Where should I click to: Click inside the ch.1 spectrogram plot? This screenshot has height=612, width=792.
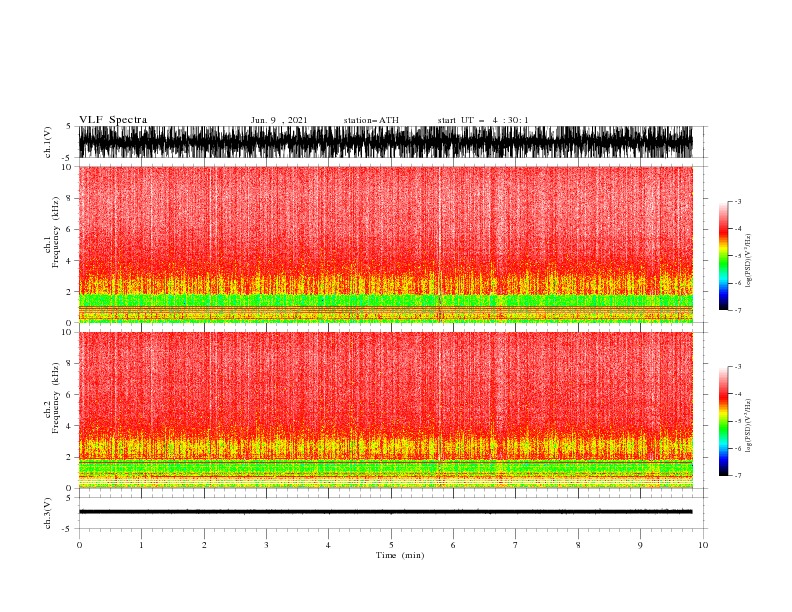pos(385,244)
